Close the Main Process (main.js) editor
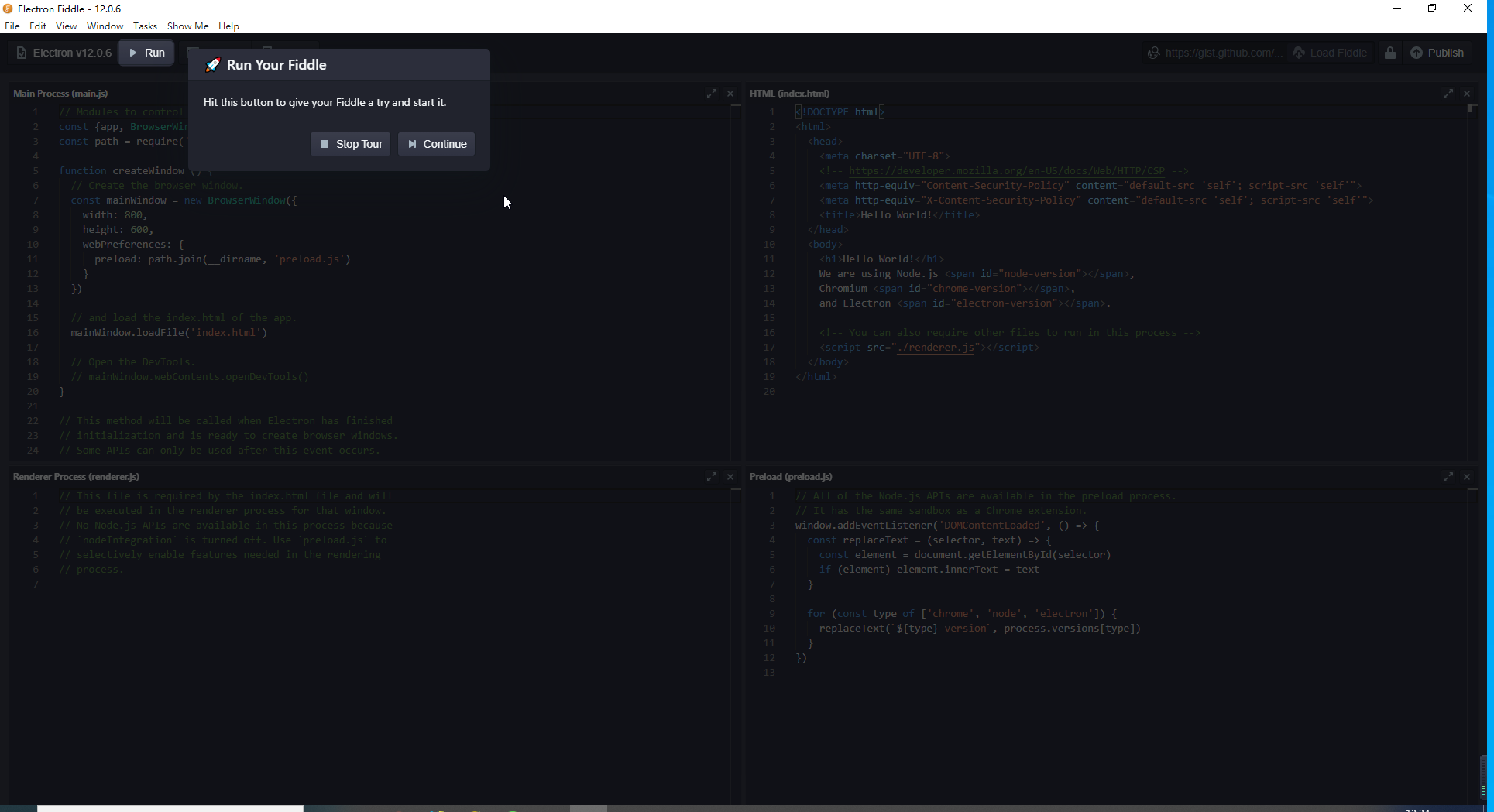Viewport: 1494px width, 812px height. tap(730, 94)
